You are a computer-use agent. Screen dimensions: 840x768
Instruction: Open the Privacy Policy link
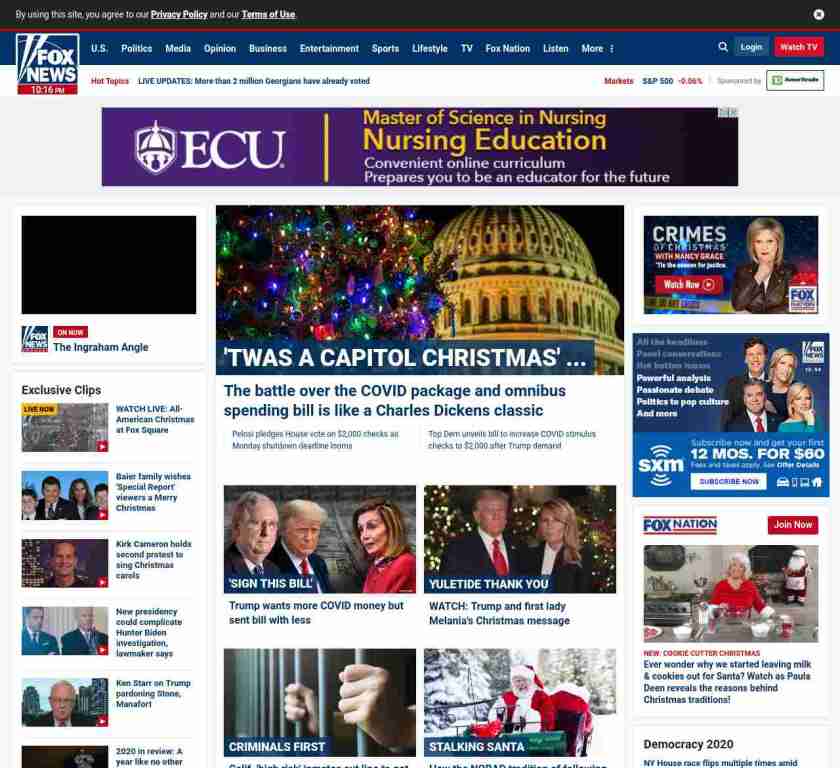click(x=179, y=14)
